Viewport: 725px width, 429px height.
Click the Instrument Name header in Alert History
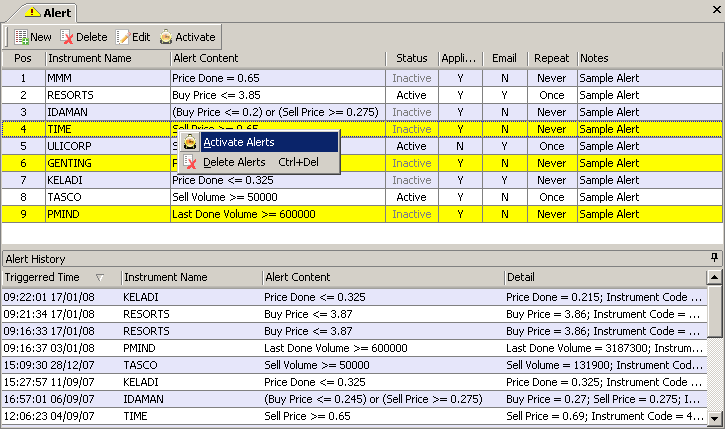click(x=191, y=277)
